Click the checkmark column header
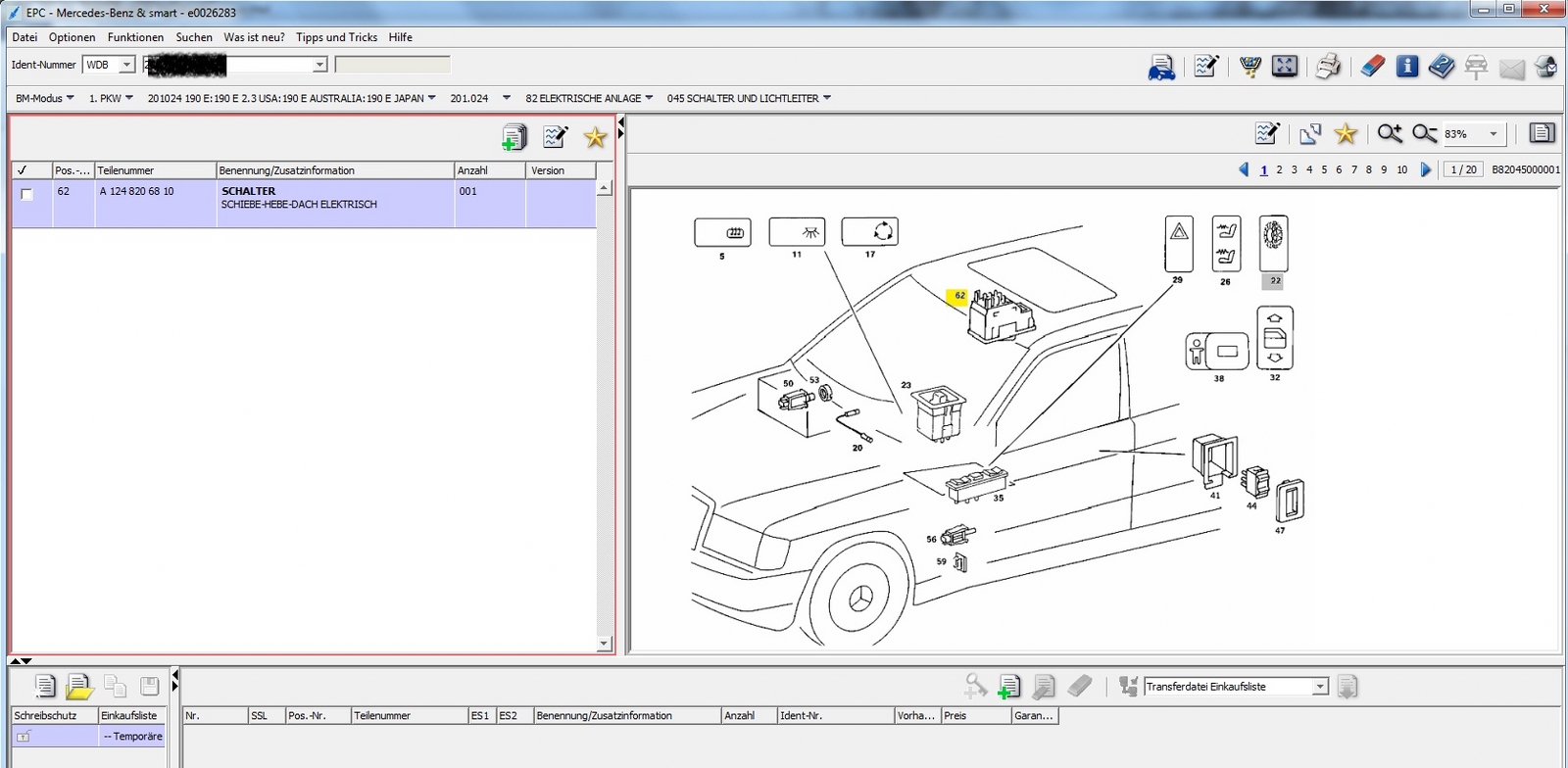Image resolution: width=1568 pixels, height=768 pixels. 31,170
